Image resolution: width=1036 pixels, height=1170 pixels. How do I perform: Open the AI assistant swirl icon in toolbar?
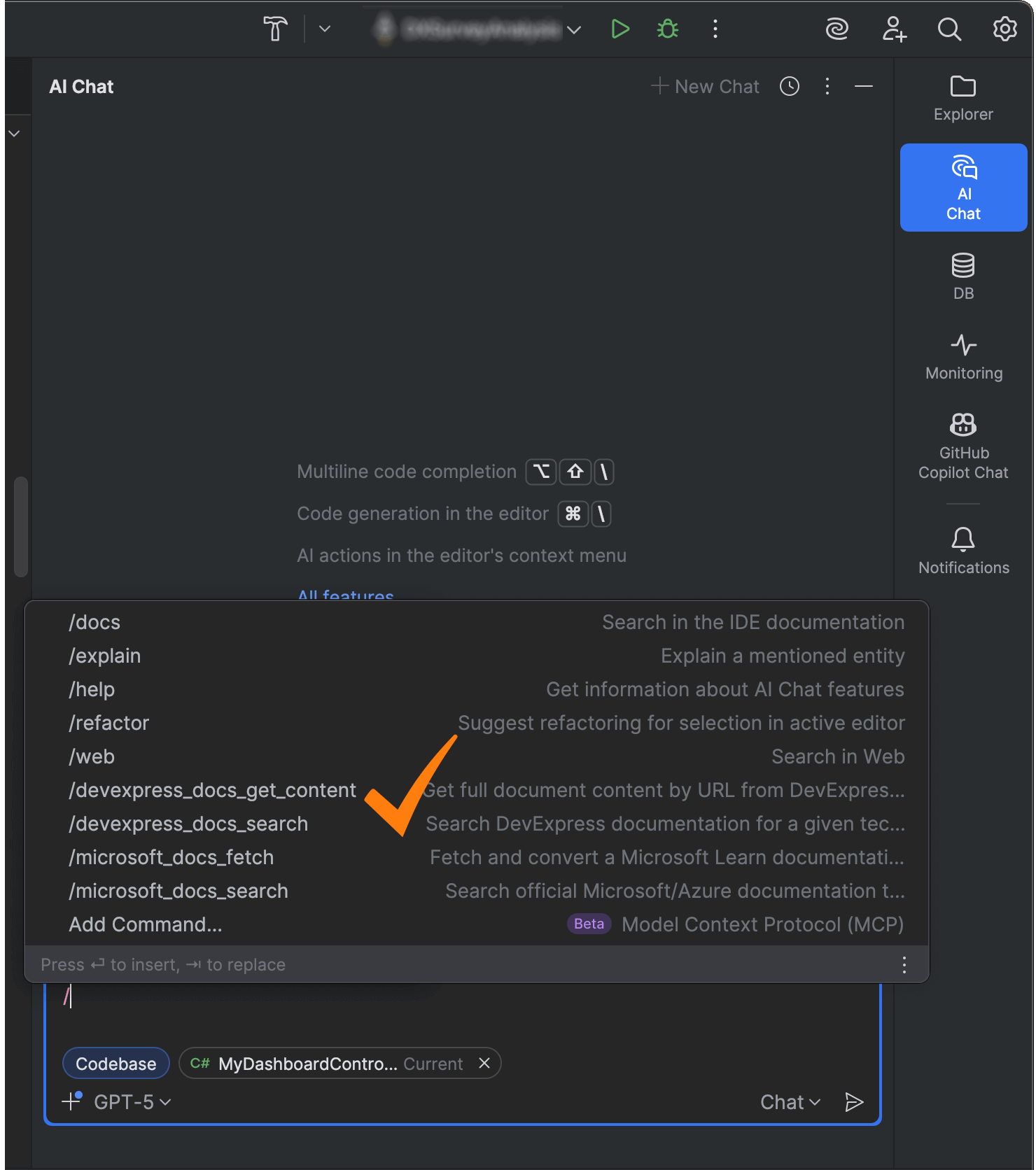point(837,29)
